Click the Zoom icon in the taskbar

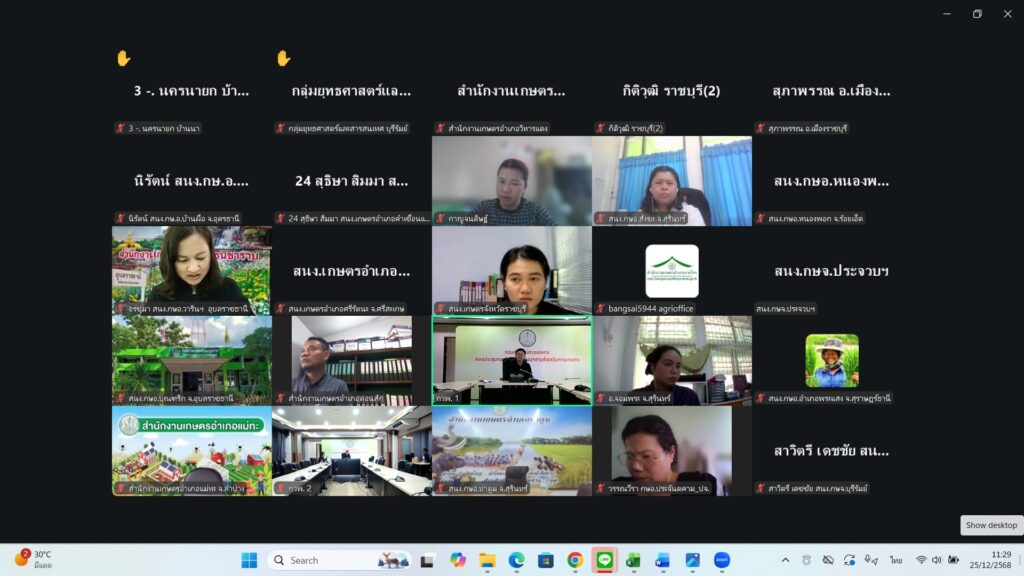(722, 560)
